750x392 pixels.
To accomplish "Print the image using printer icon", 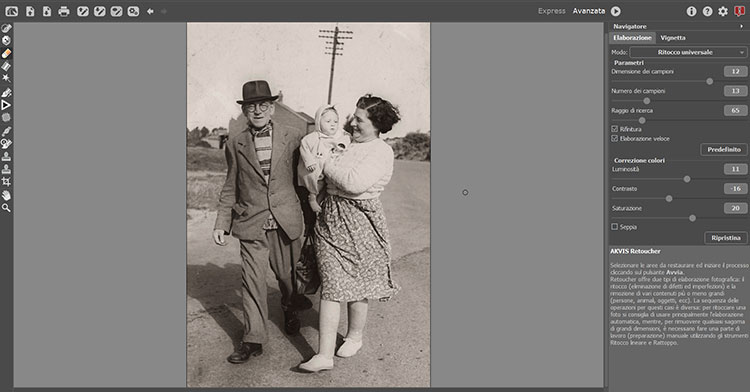I will [64, 11].
